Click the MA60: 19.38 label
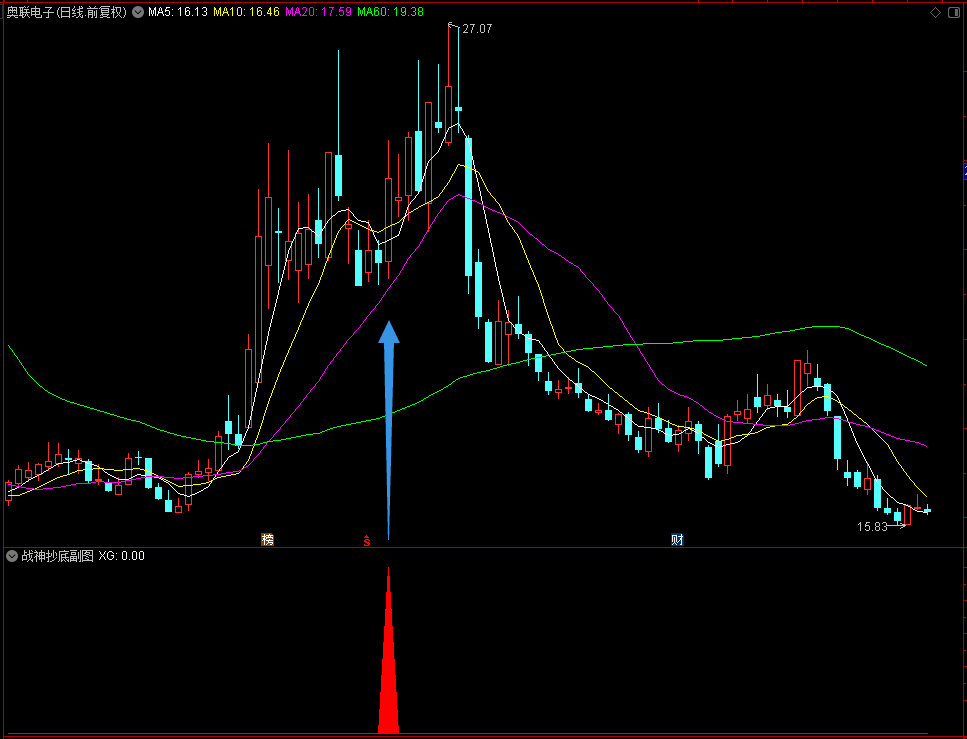Viewport: 967px width, 739px height. tap(390, 12)
